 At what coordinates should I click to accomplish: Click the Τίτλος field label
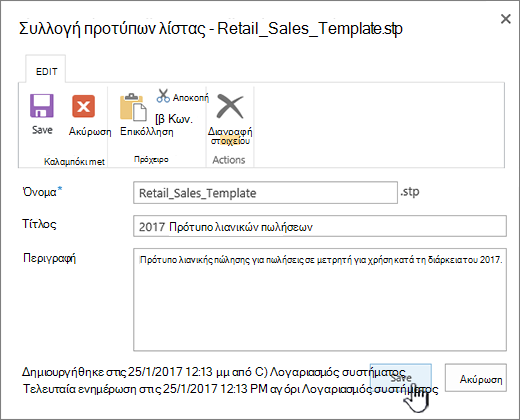click(39, 224)
